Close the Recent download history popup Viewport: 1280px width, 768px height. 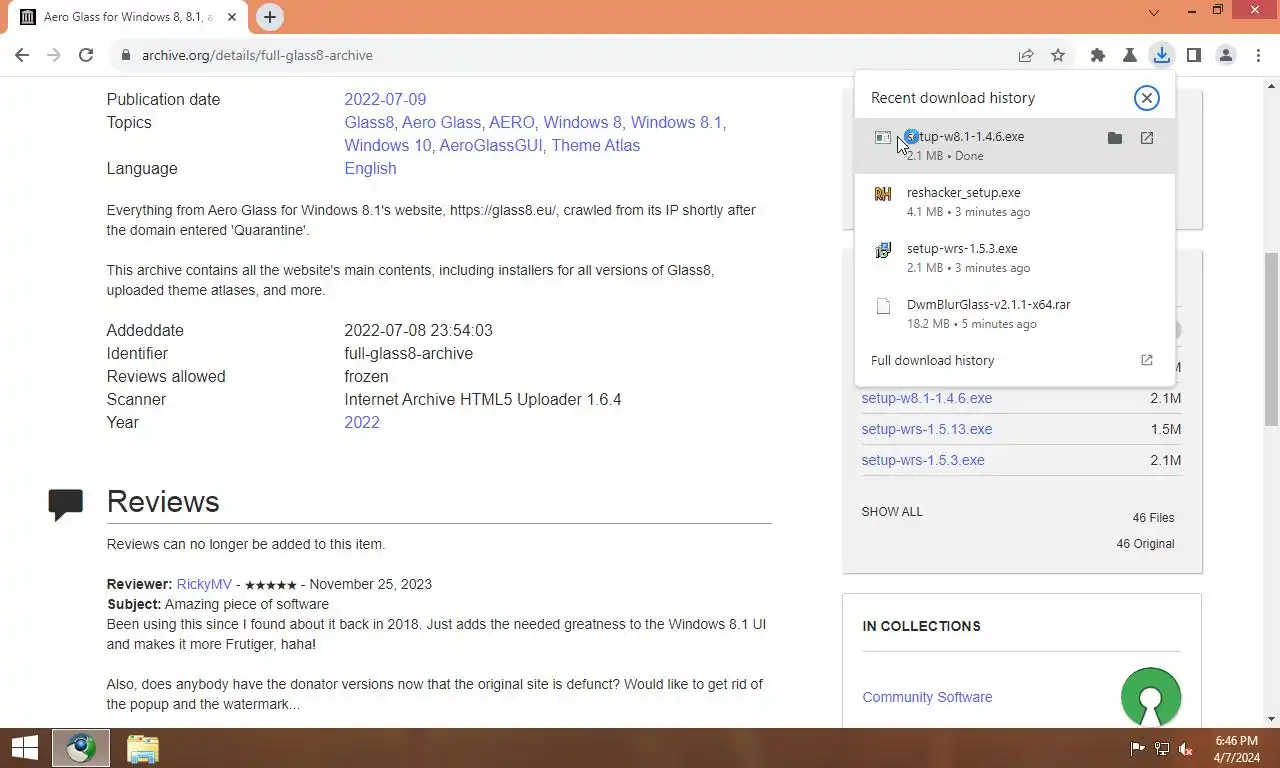tap(1147, 97)
